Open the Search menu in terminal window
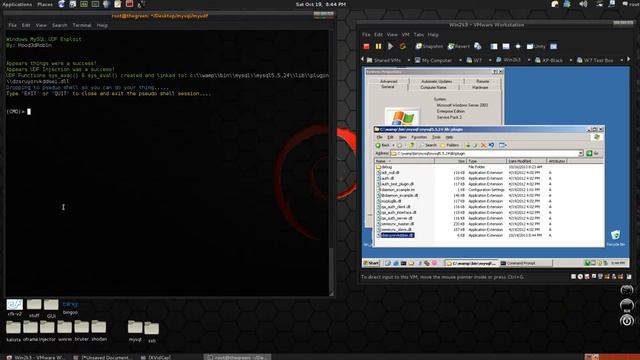The image size is (640, 360). pyautogui.click(x=59, y=25)
